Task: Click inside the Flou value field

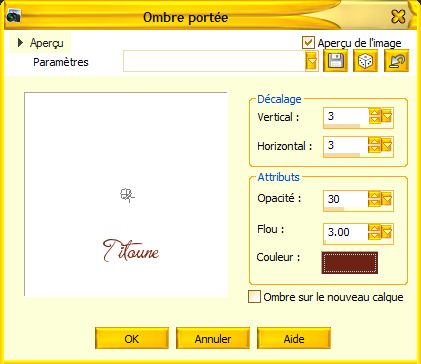Action: pyautogui.click(x=346, y=232)
